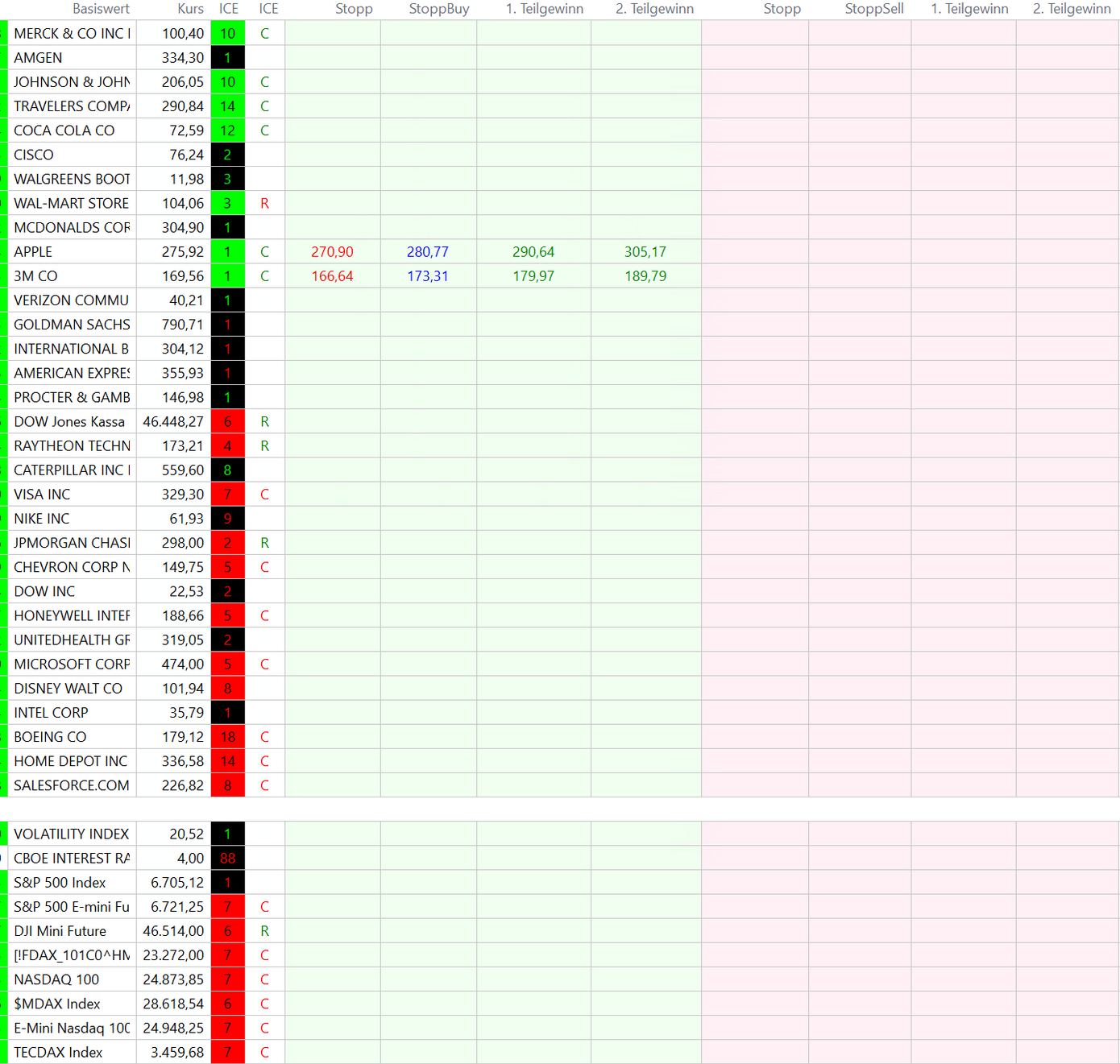This screenshot has width=1120, height=1064.
Task: Click DOW Jones Kassa price 46.448,27
Action: point(173,422)
